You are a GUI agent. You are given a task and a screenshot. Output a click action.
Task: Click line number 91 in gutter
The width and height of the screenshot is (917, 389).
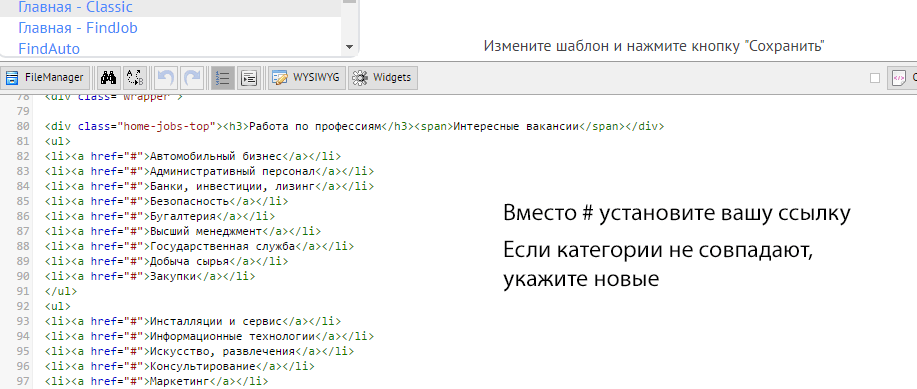click(23, 291)
